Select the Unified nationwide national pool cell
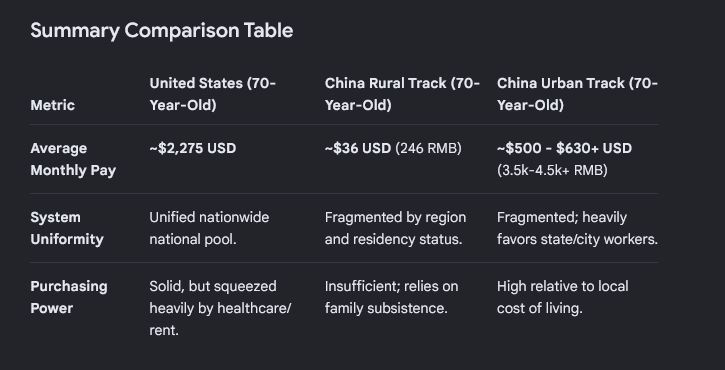725x370 pixels. 209,228
